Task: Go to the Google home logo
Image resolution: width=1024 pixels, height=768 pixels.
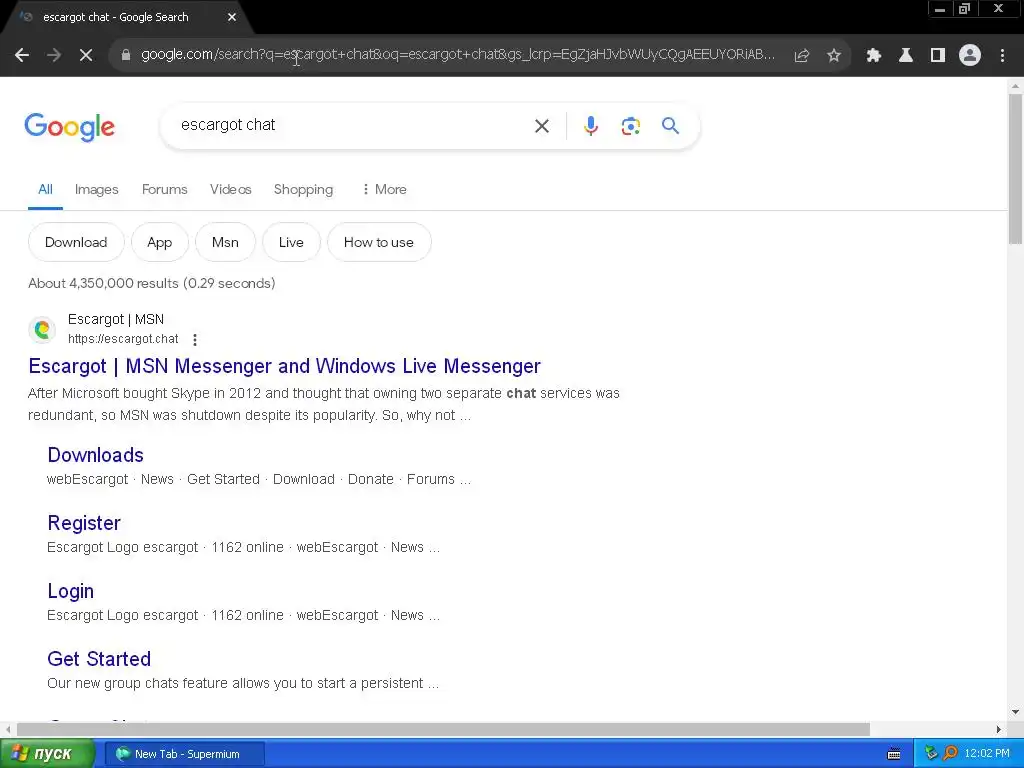Action: pyautogui.click(x=69, y=127)
